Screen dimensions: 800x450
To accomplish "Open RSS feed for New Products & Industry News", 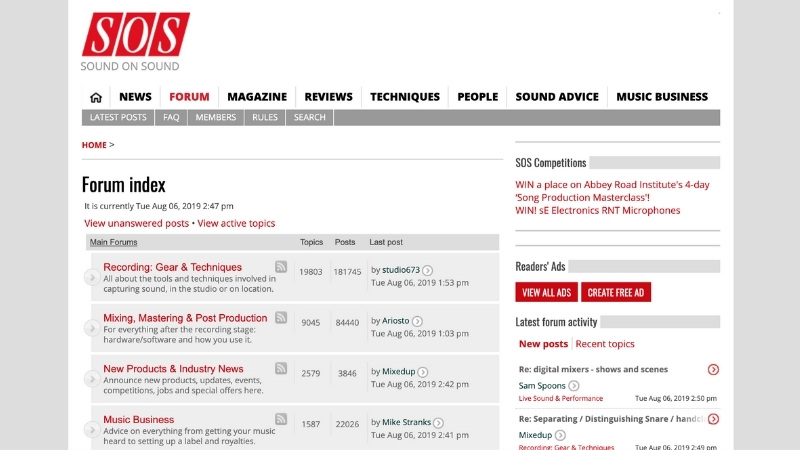I will [x=281, y=368].
